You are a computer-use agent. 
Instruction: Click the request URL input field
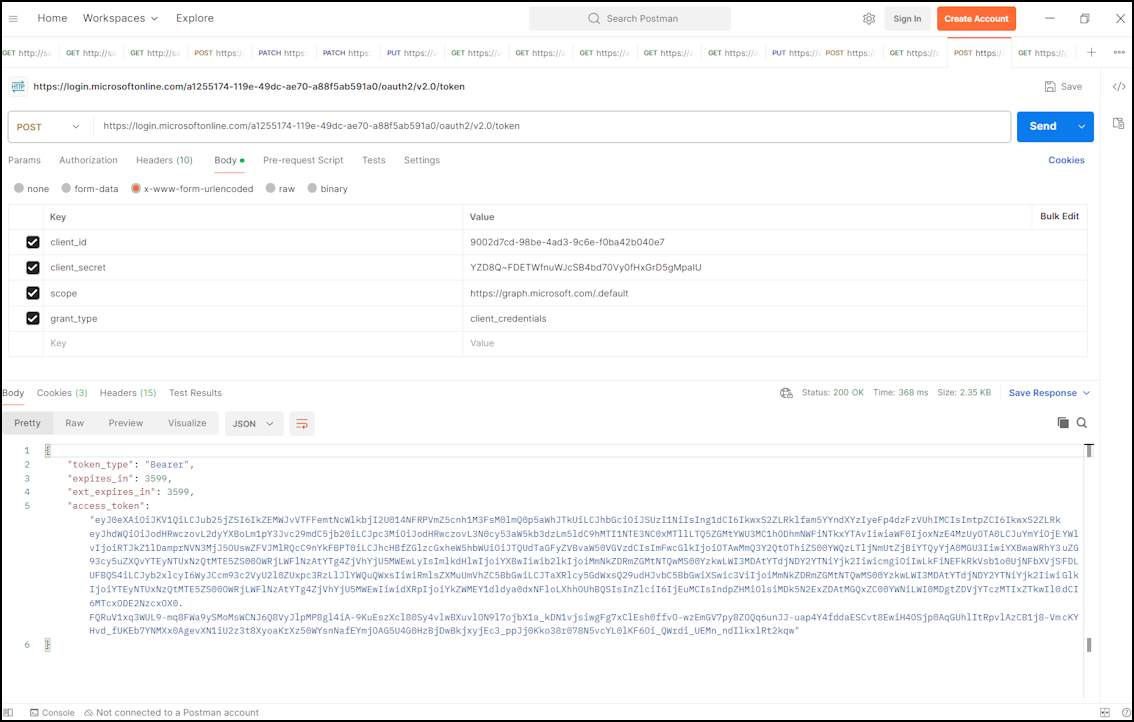pyautogui.click(x=552, y=127)
